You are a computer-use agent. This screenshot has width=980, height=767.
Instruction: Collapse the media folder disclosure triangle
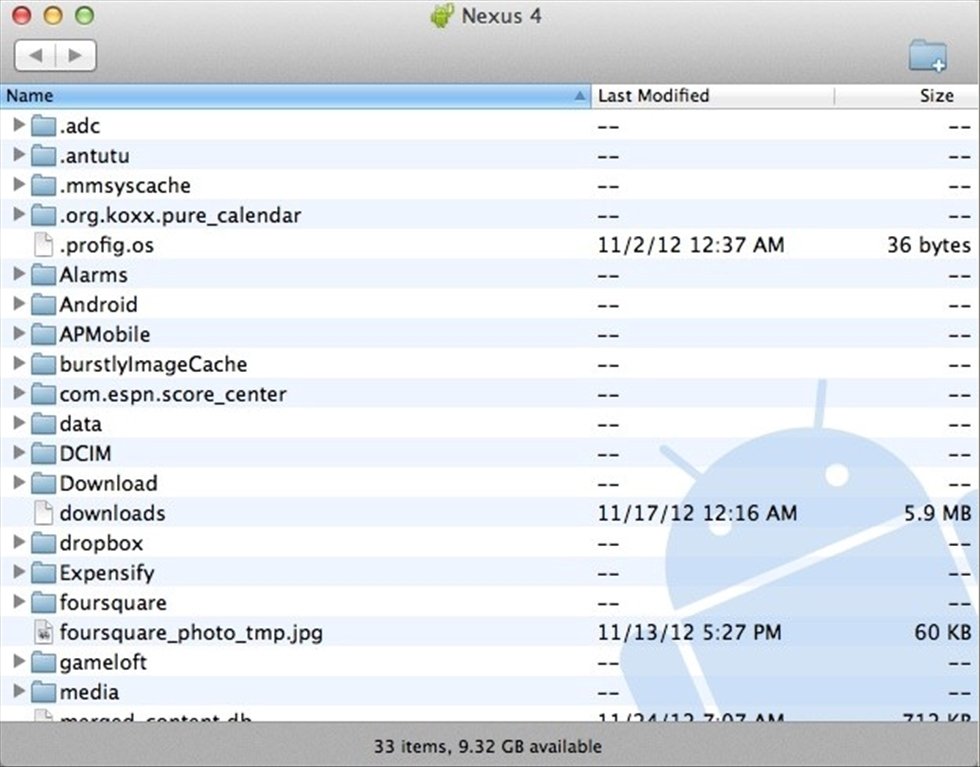click(19, 691)
